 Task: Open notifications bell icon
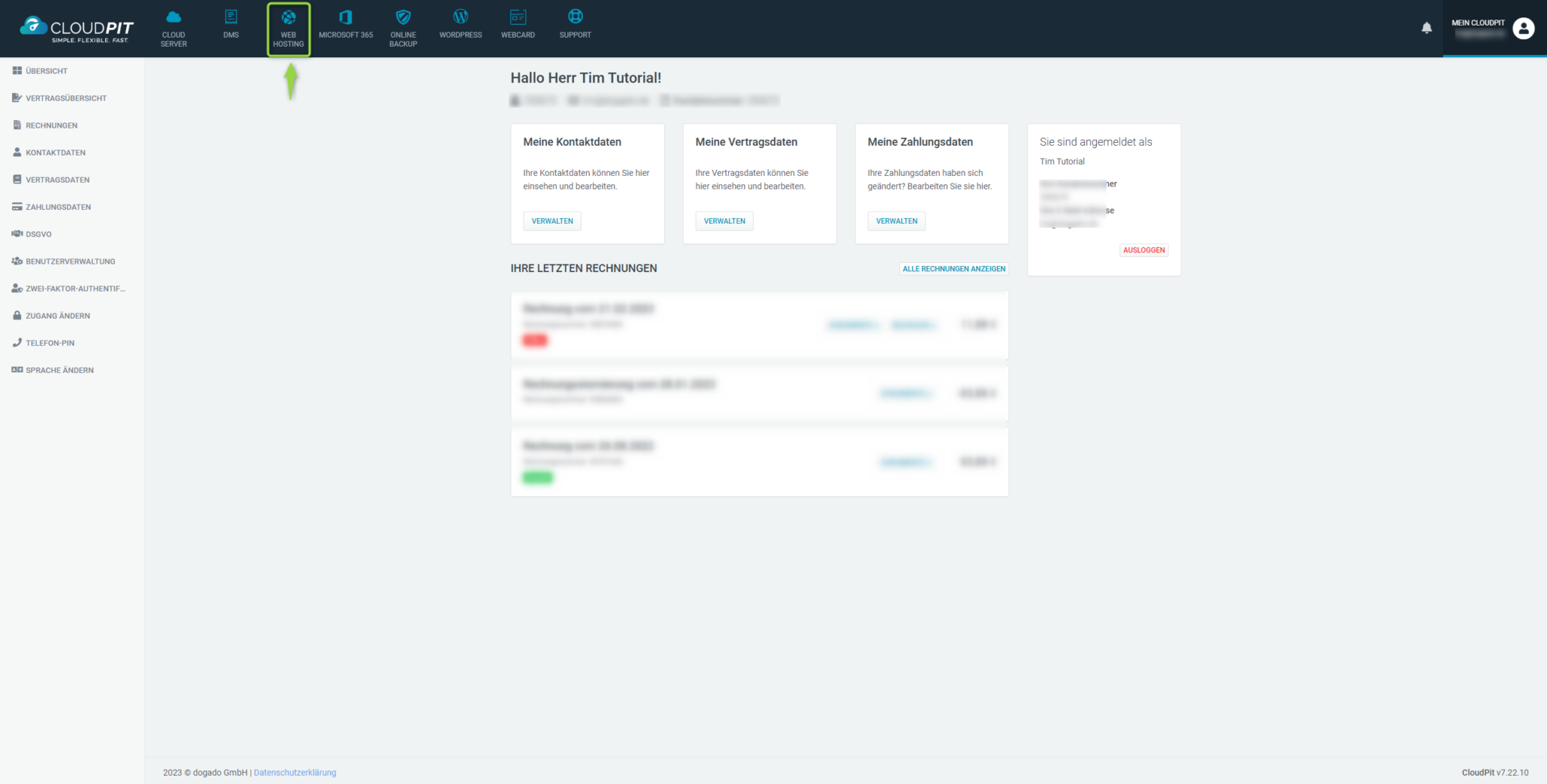[1426, 28]
